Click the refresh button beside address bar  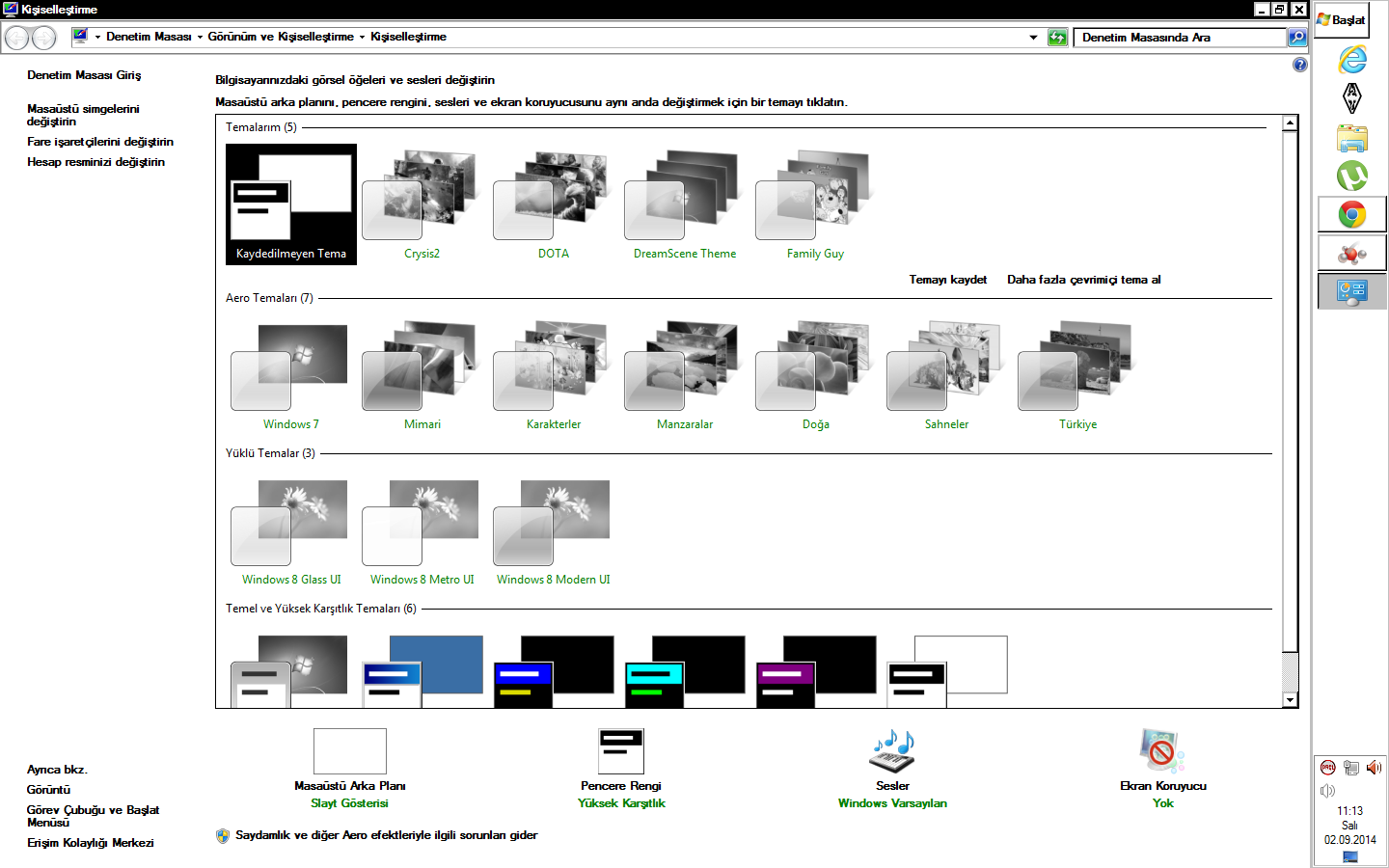pos(1057,38)
